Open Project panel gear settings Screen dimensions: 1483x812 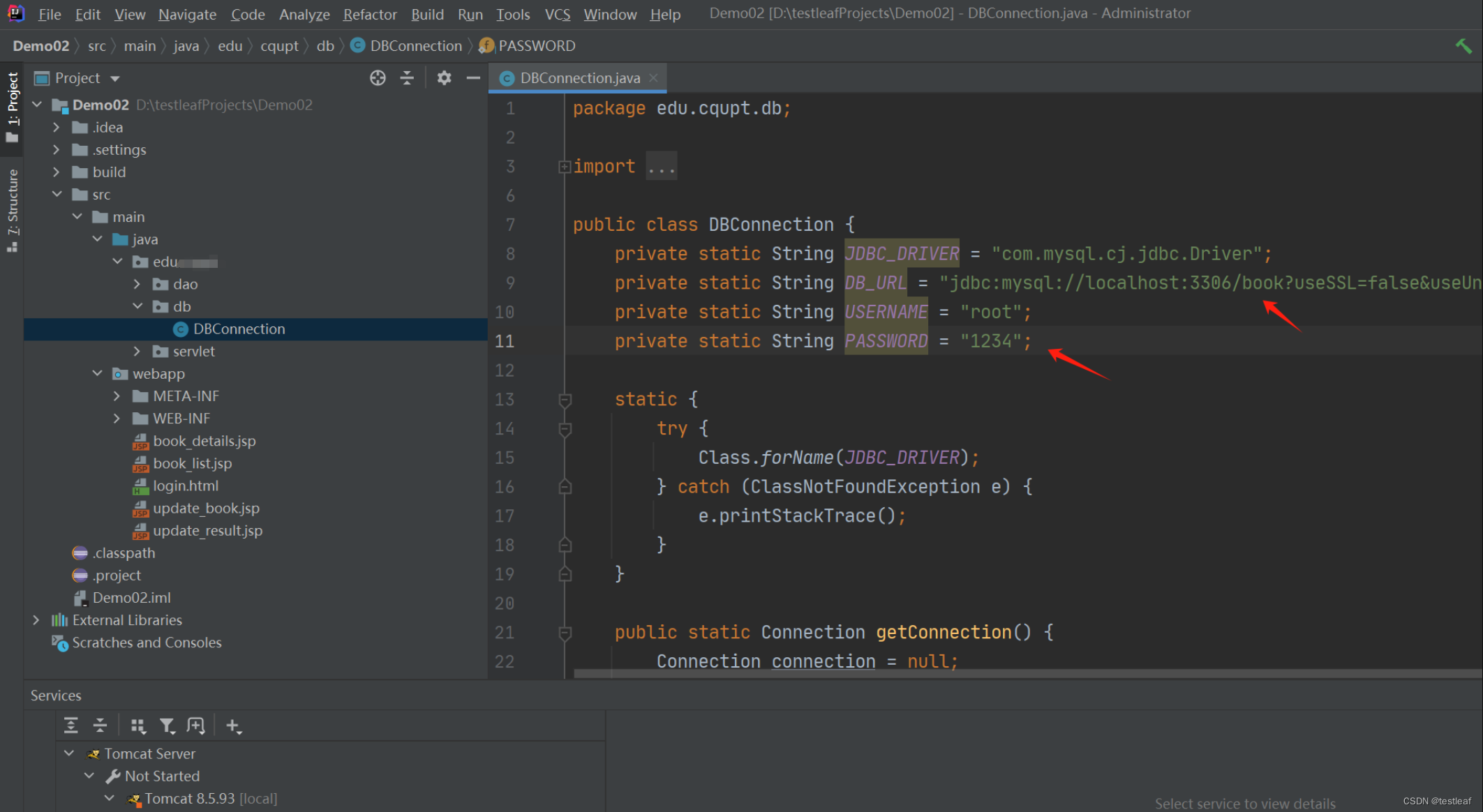tap(444, 78)
